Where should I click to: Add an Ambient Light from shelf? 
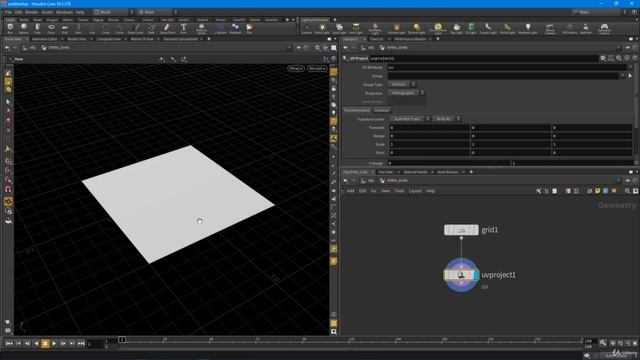point(527,29)
